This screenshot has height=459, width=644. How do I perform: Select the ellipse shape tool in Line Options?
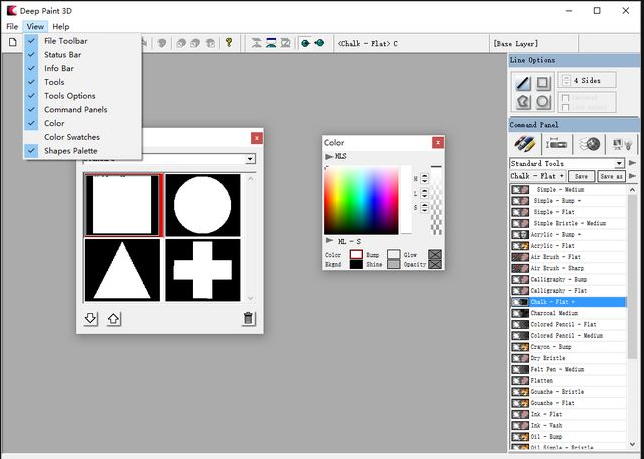(x=543, y=101)
